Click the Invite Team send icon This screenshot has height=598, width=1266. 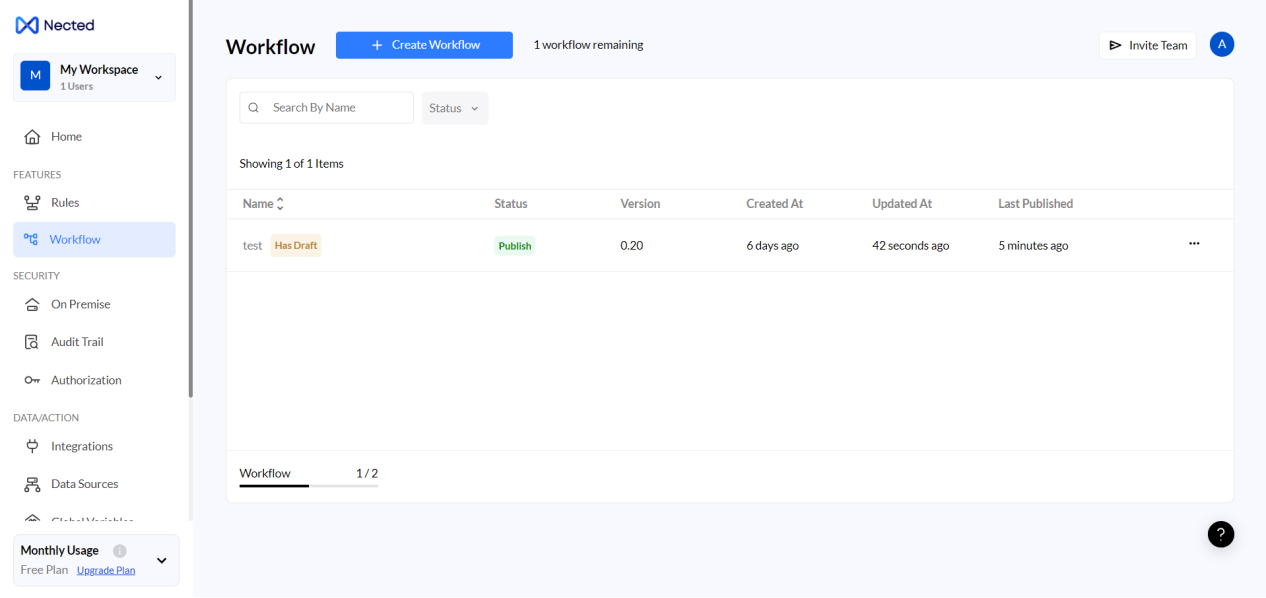click(x=1116, y=45)
